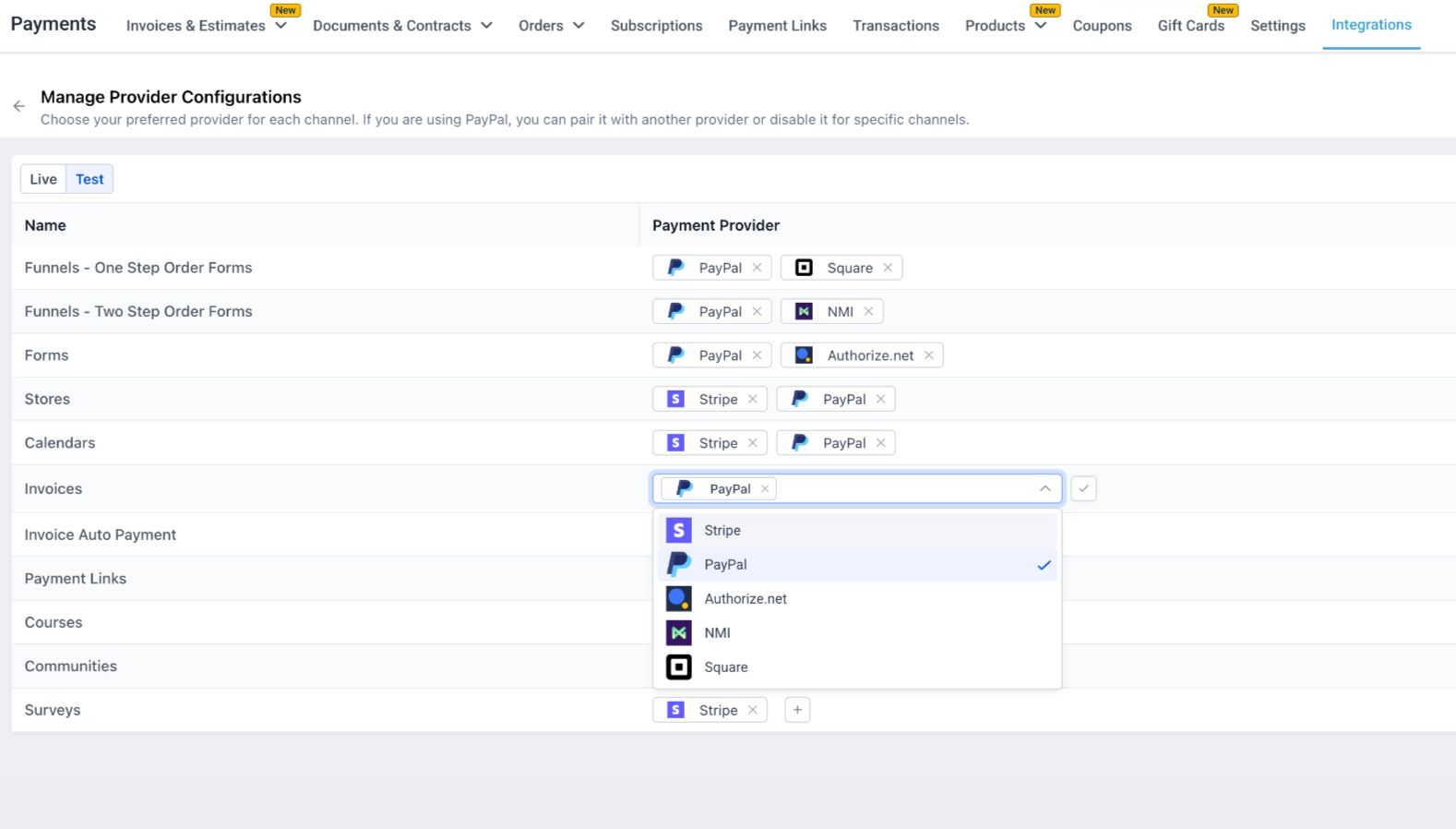Open Gift Cards tab

tap(1191, 26)
